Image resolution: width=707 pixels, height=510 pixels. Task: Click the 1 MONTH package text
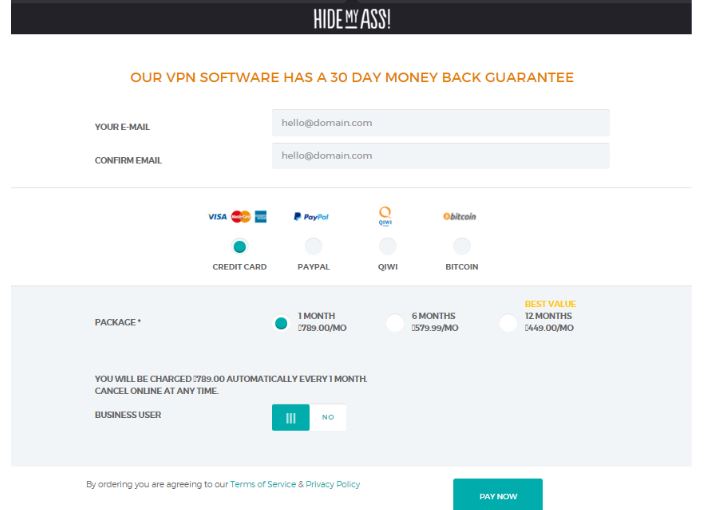pos(317,316)
